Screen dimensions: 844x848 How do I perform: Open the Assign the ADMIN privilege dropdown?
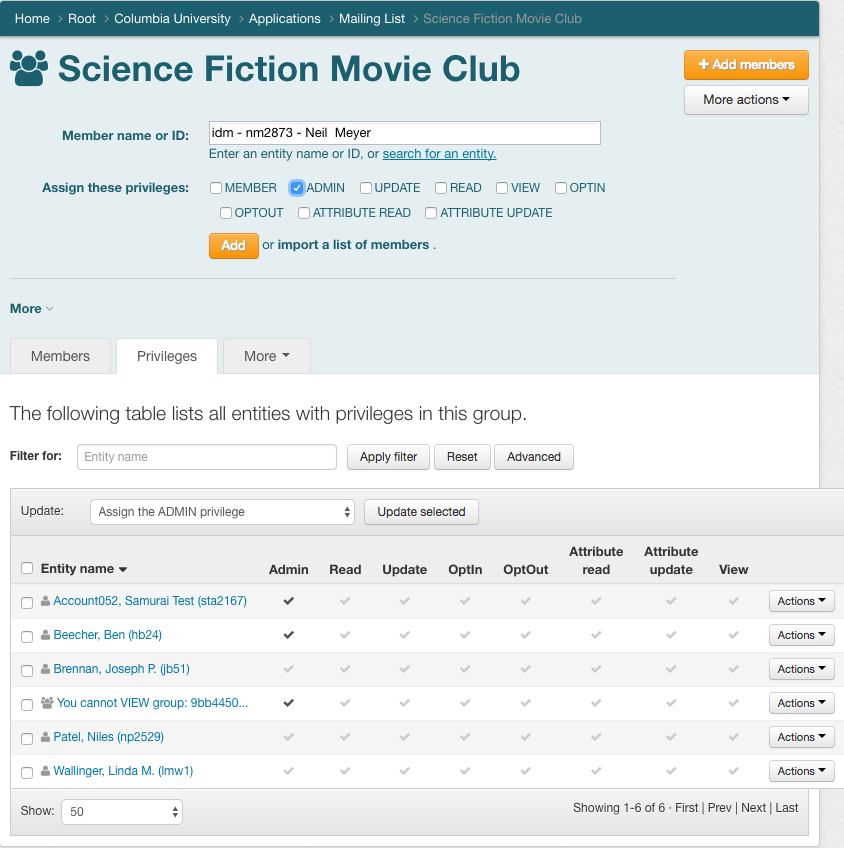point(222,512)
